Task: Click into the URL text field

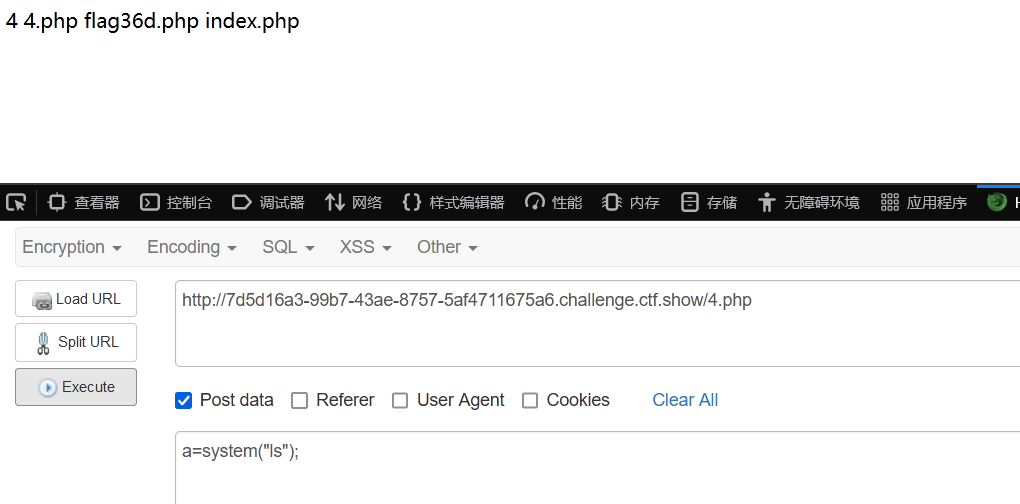Action: (x=597, y=323)
